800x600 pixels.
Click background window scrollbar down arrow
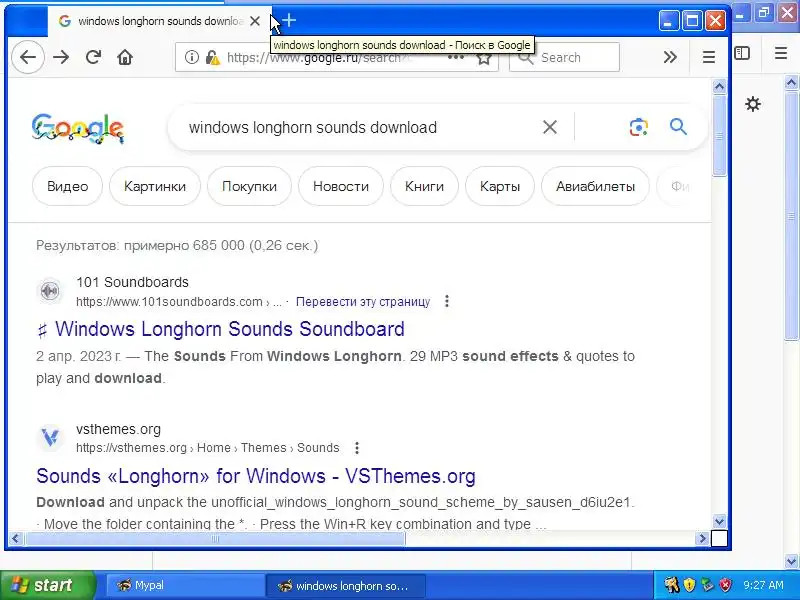[x=791, y=561]
